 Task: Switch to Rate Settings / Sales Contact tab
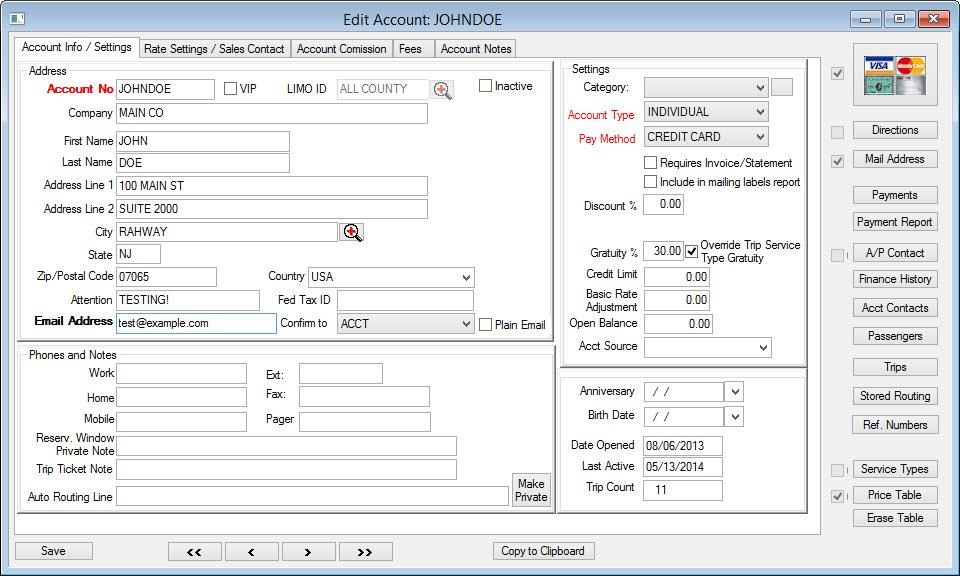(214, 48)
